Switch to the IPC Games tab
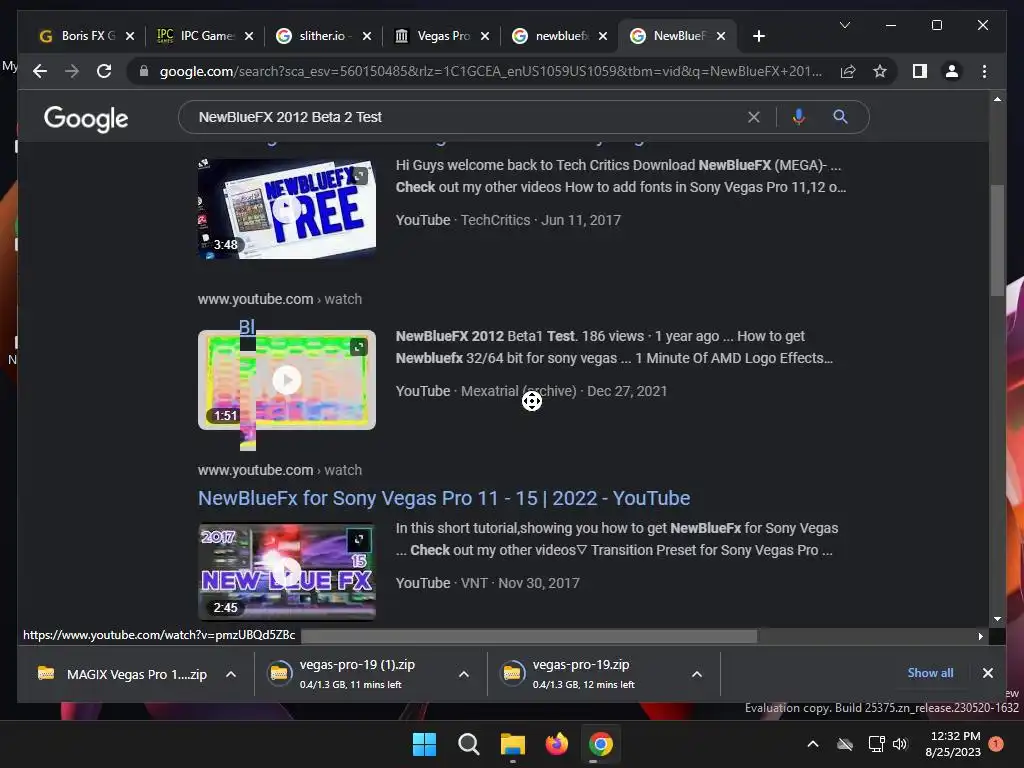This screenshot has width=1024, height=768. click(x=205, y=36)
